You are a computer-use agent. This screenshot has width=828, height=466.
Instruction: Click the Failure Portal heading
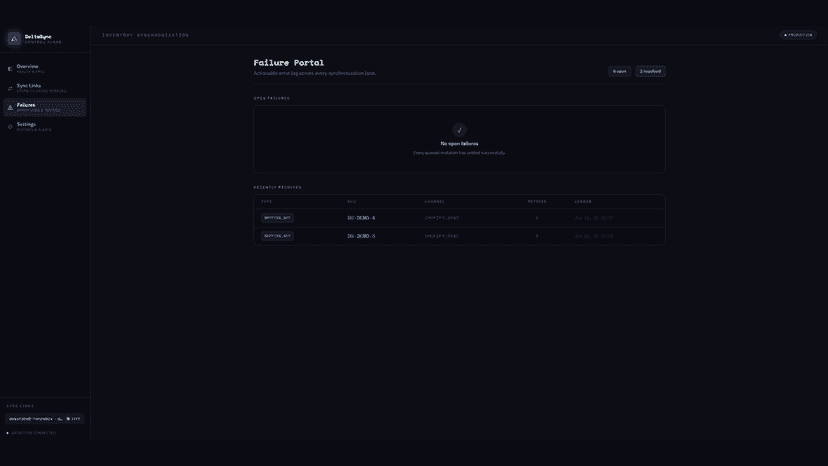(x=289, y=62)
